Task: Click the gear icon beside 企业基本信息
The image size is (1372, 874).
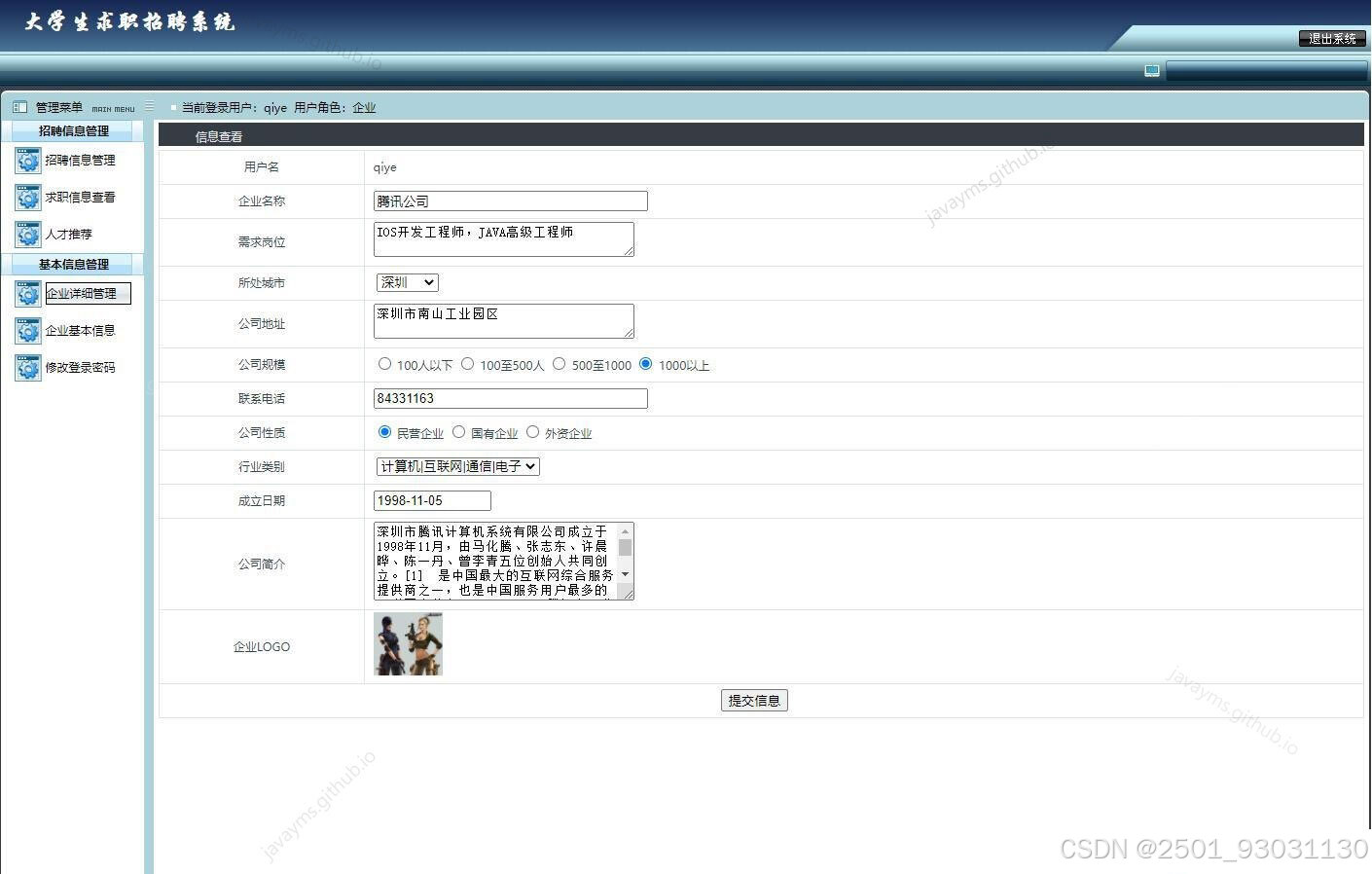Action: tap(28, 330)
